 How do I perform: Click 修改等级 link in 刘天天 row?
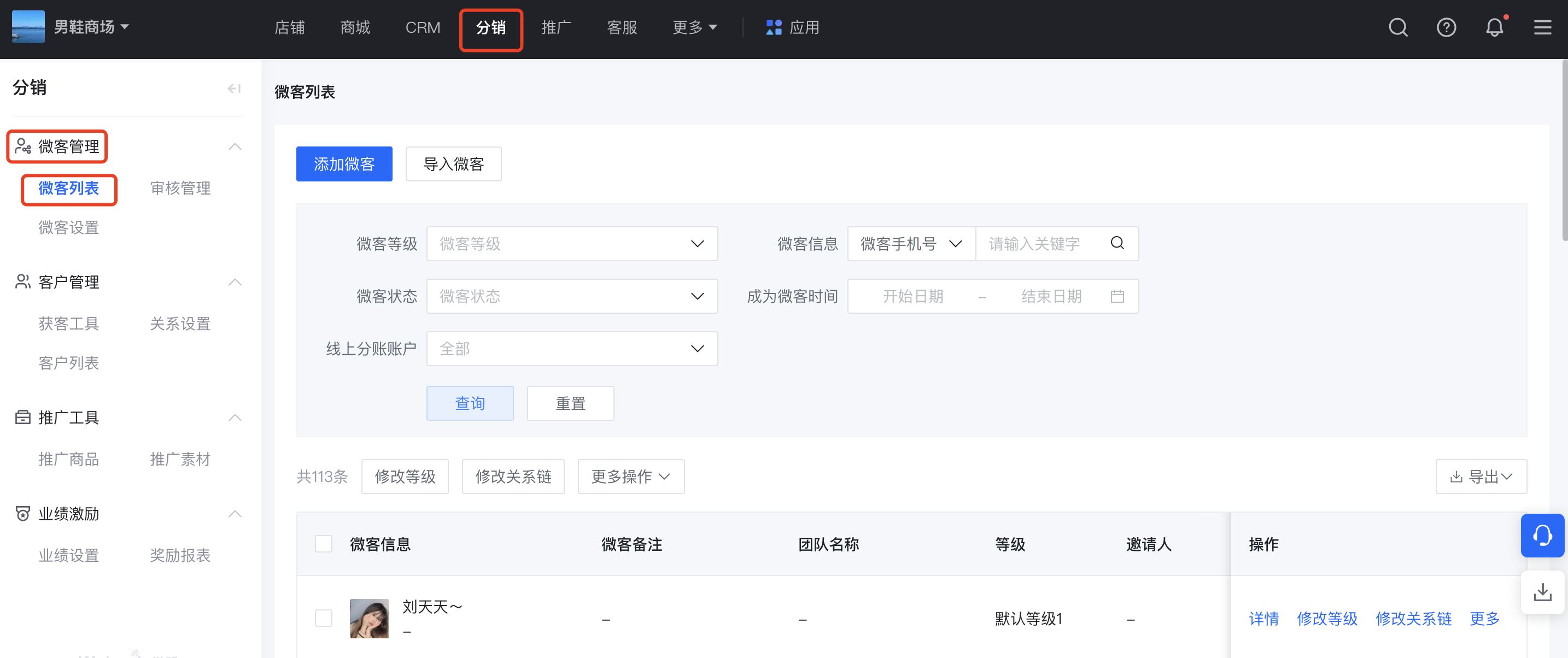1327,619
